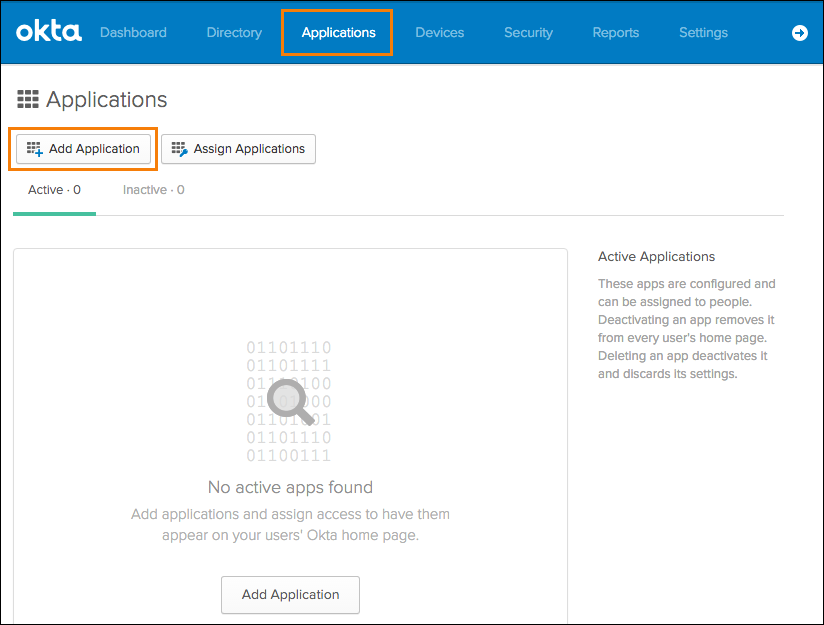Click the magnifier icon over binary digits
Viewport: 824px width, 625px height.
291,402
